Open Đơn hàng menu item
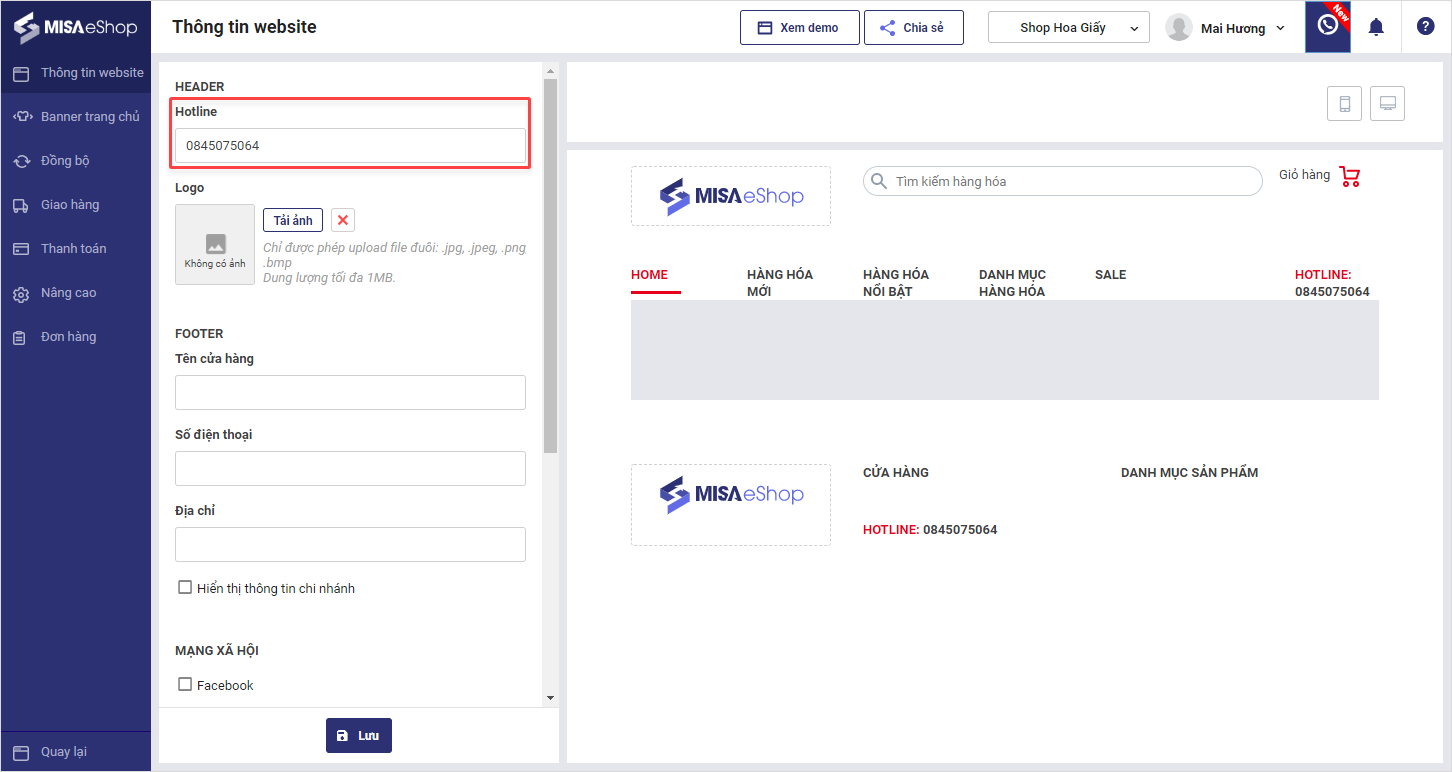The image size is (1452, 772). 76,337
